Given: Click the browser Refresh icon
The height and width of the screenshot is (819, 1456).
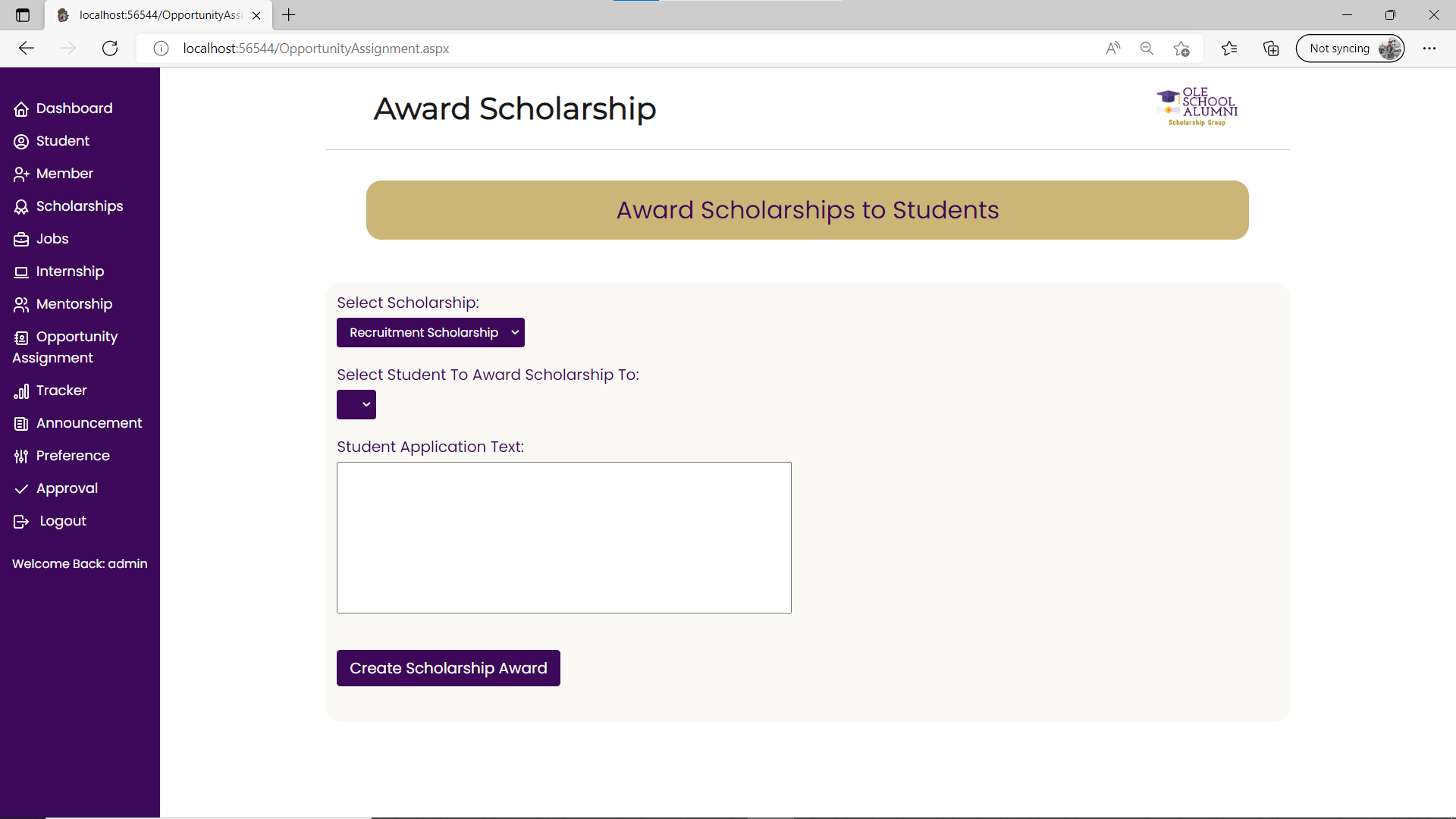Looking at the screenshot, I should point(110,49).
